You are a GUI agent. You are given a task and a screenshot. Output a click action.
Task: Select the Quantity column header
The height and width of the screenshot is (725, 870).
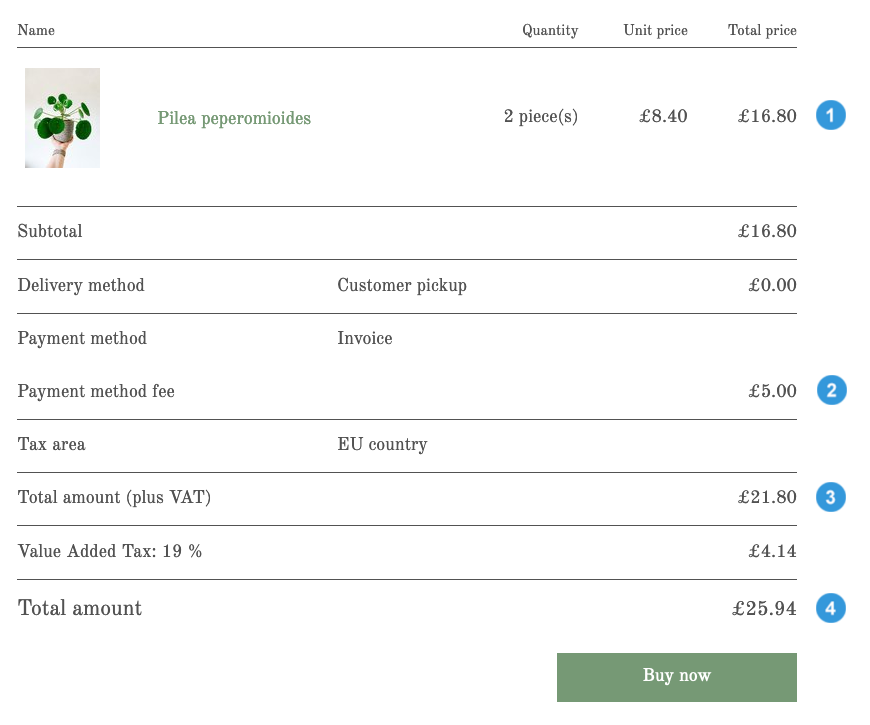pyautogui.click(x=549, y=30)
